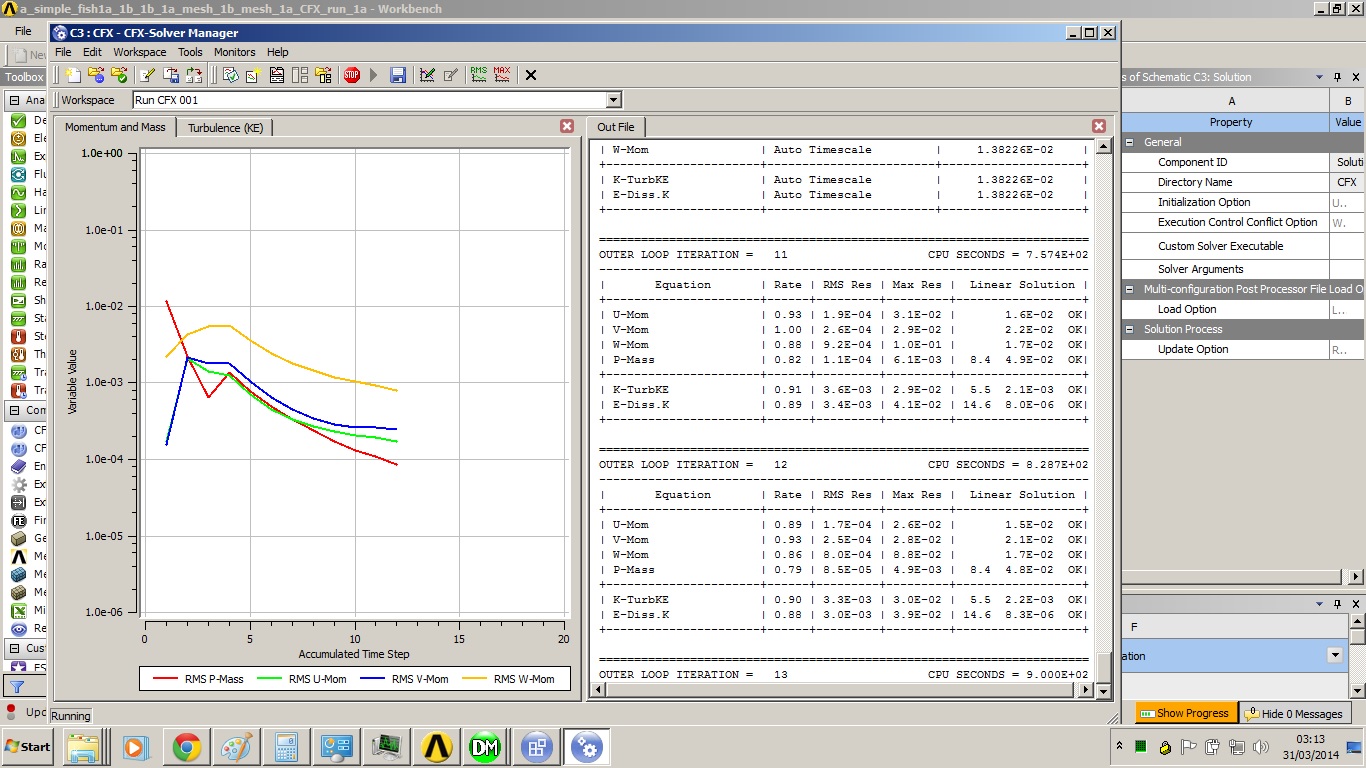
Task: Toggle the RMS P-Mass legend entry
Action: (x=198, y=679)
